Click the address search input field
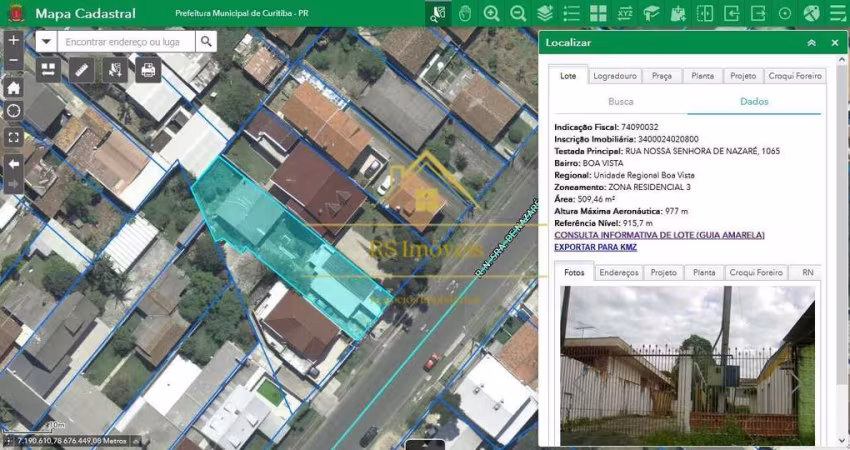Image resolution: width=850 pixels, height=450 pixels. (126, 41)
